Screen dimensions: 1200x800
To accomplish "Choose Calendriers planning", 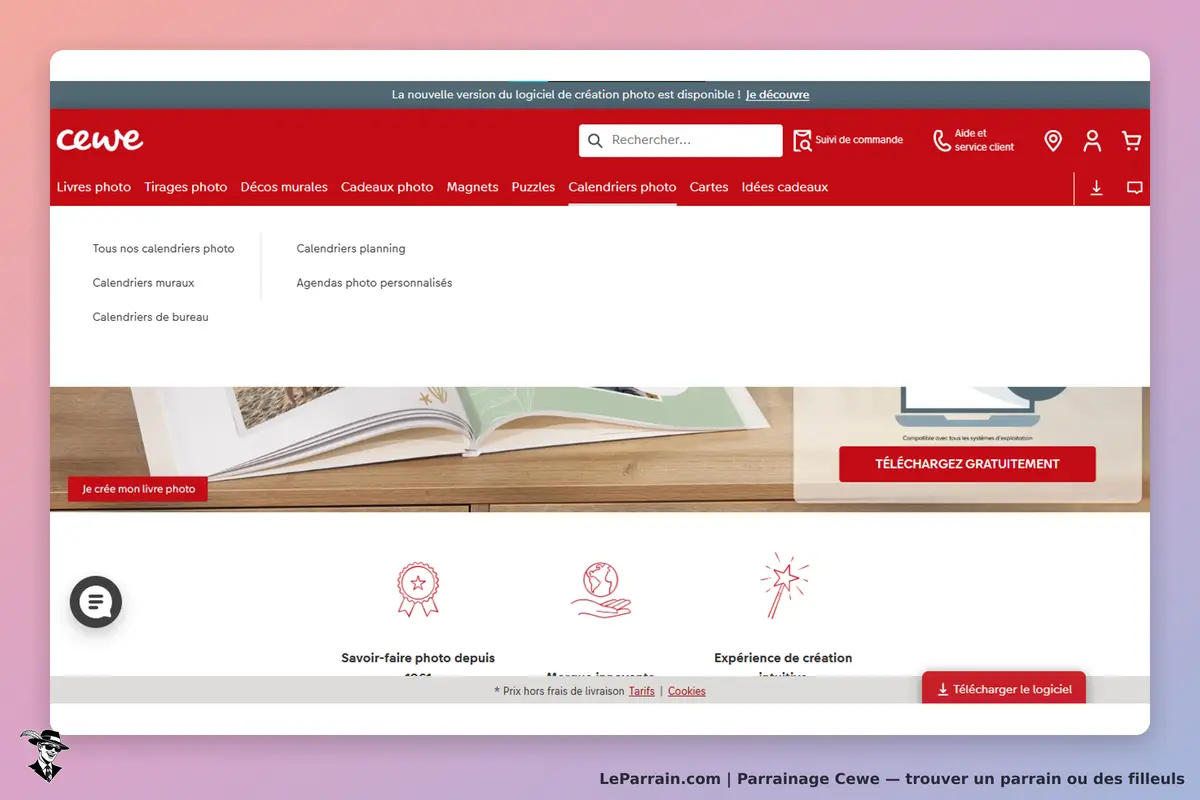I will pyautogui.click(x=351, y=249).
